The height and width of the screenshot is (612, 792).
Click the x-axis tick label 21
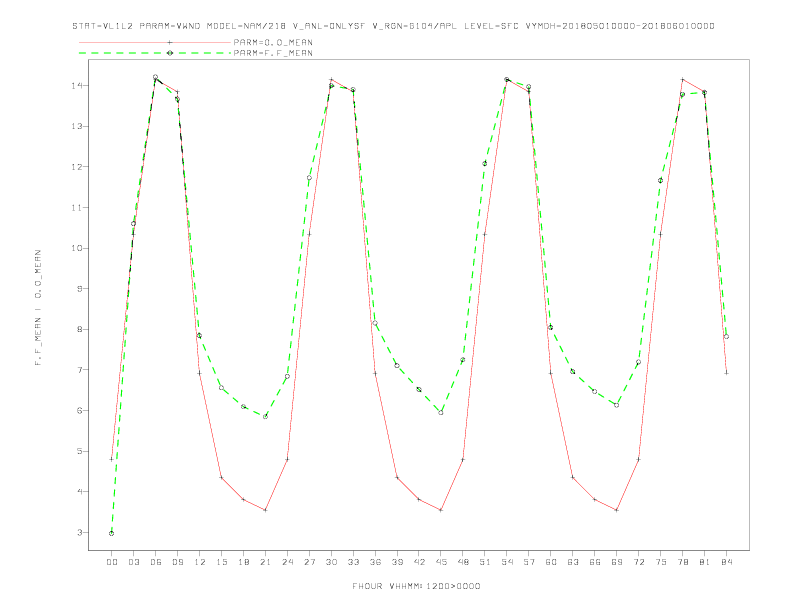(x=265, y=562)
